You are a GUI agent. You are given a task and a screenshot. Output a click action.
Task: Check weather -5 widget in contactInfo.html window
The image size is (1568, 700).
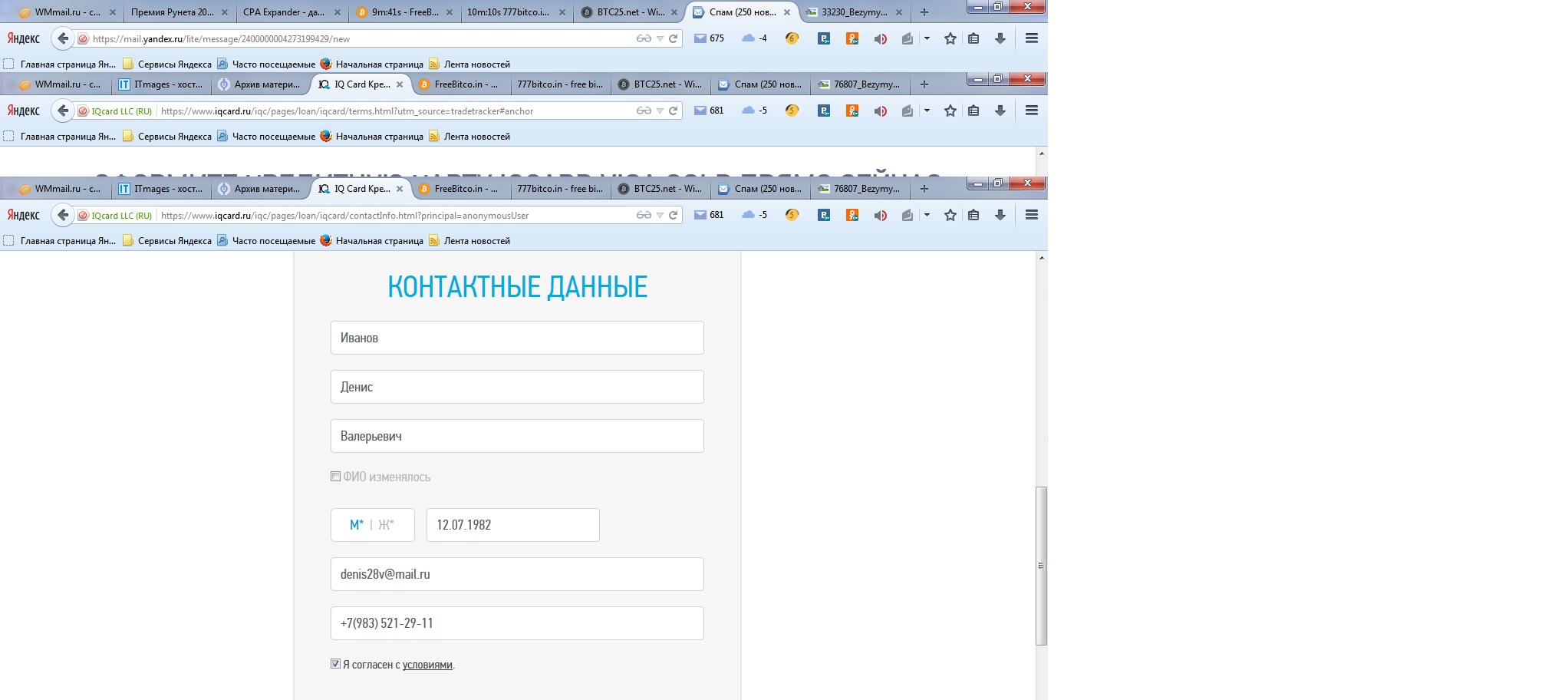click(755, 216)
